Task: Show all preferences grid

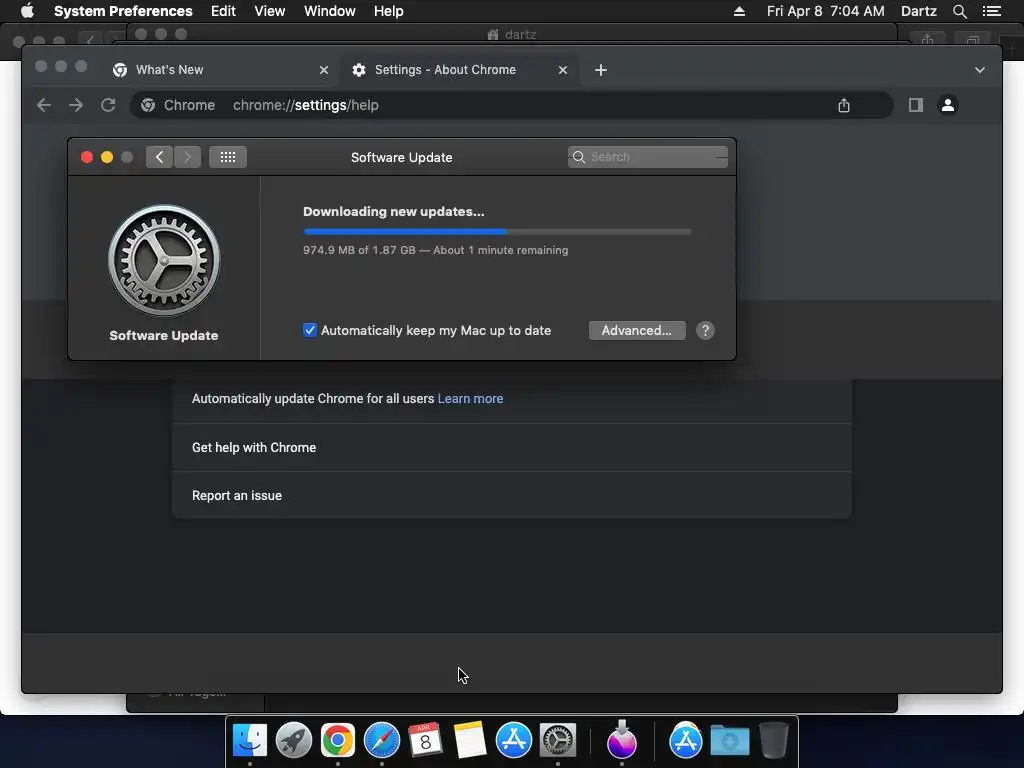Action: [227, 157]
